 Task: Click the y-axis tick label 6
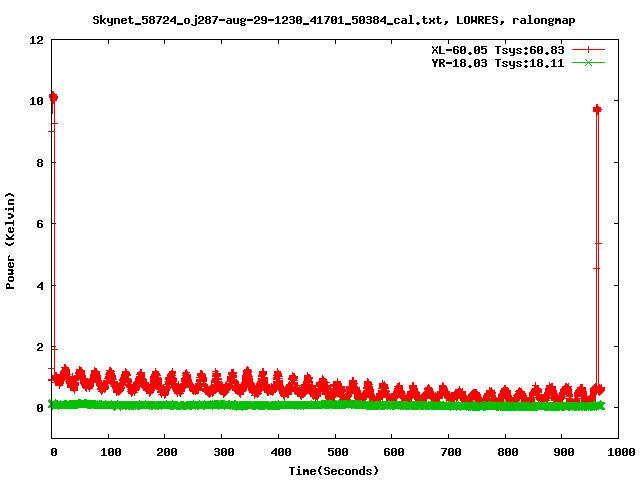click(x=40, y=224)
